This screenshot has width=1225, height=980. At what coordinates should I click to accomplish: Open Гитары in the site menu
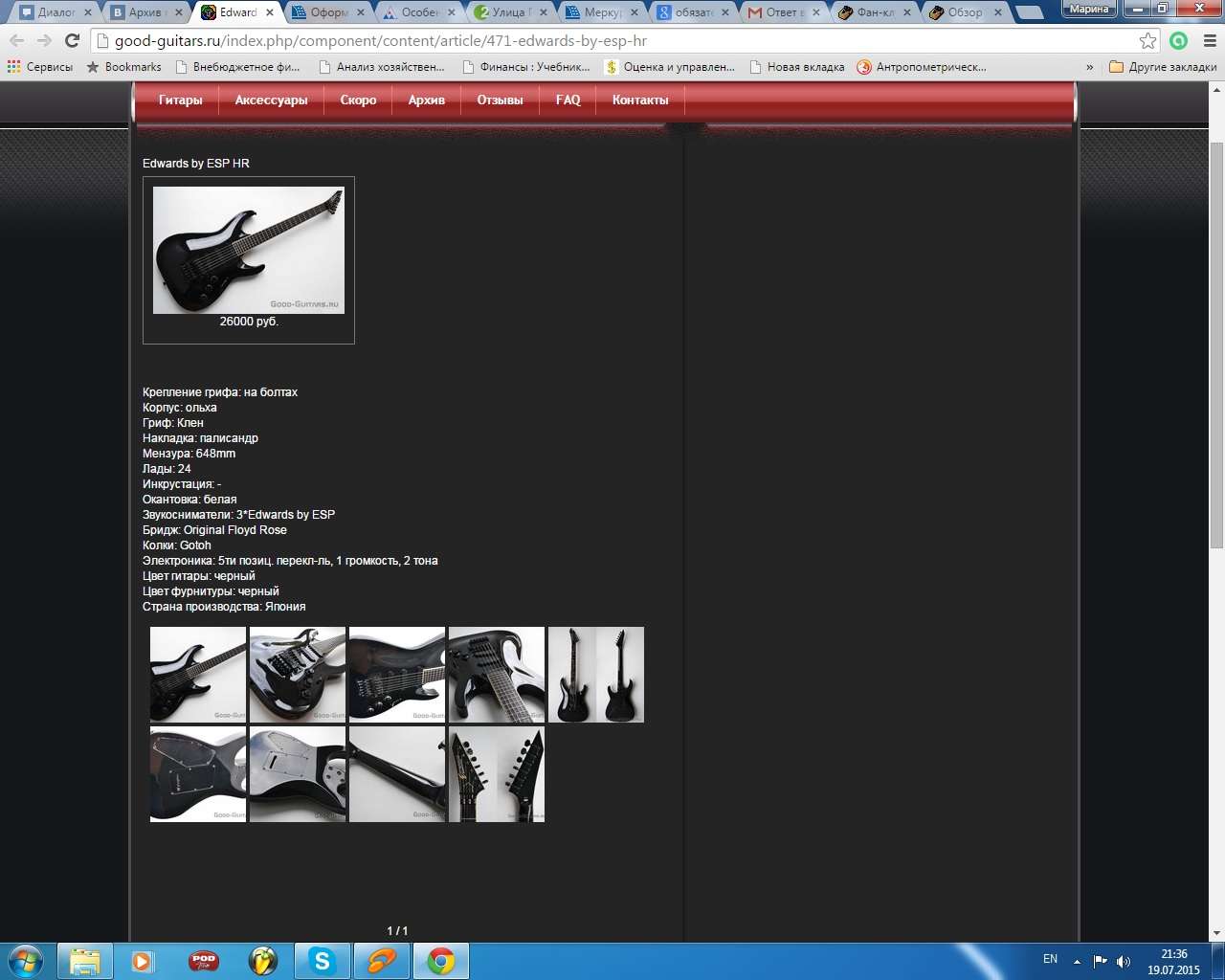click(180, 100)
